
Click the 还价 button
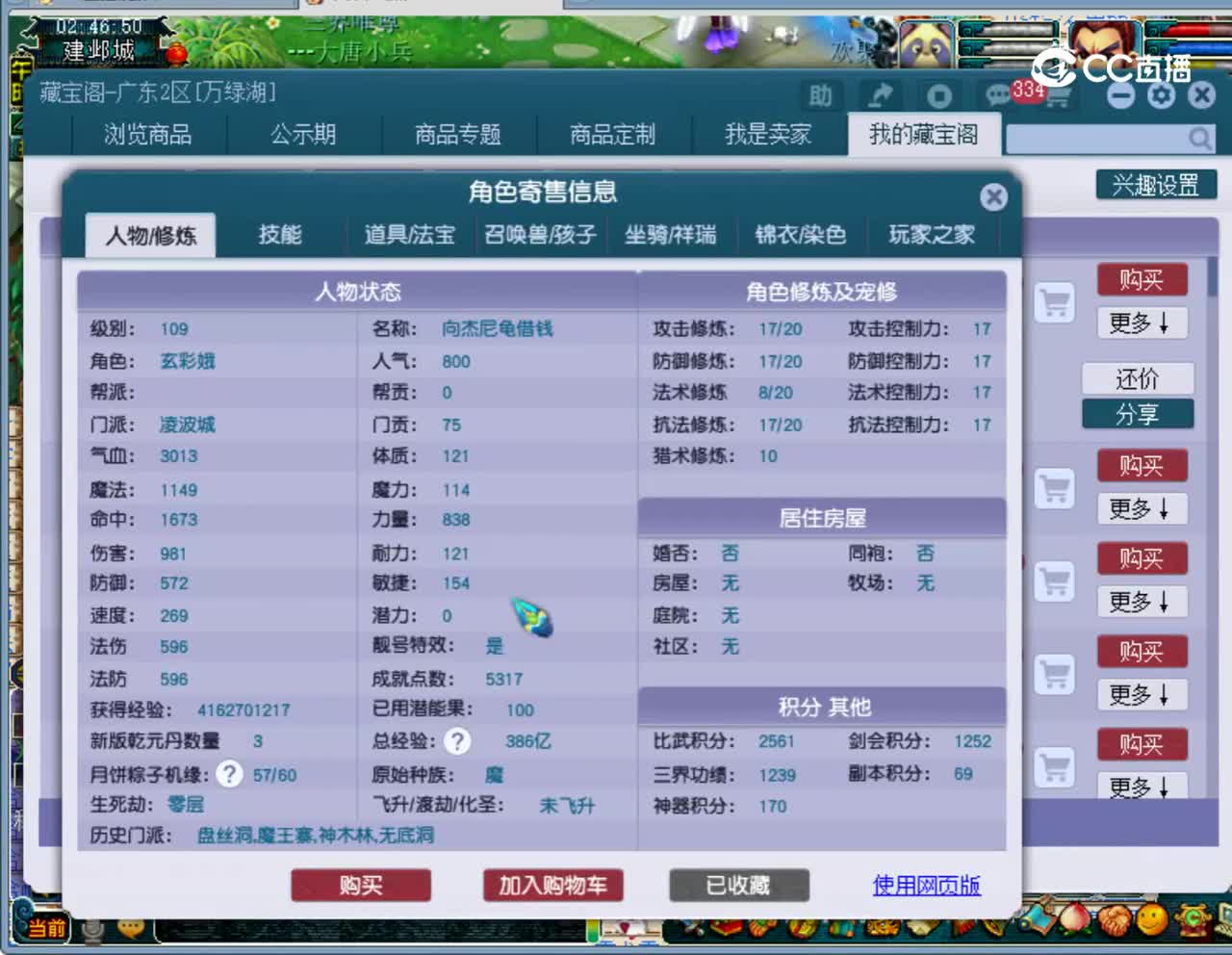pos(1138,378)
